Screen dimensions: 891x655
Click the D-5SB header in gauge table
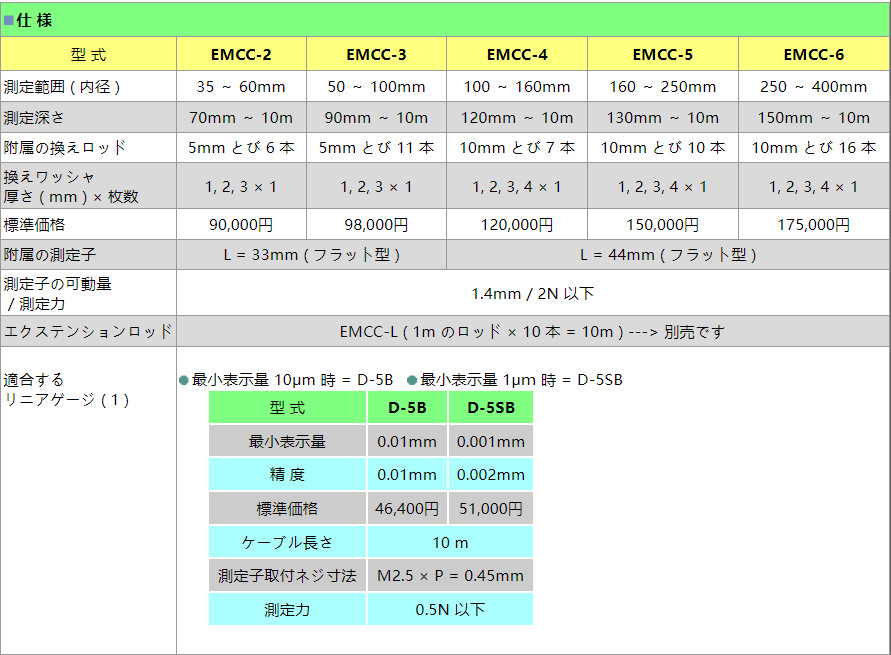click(x=490, y=408)
